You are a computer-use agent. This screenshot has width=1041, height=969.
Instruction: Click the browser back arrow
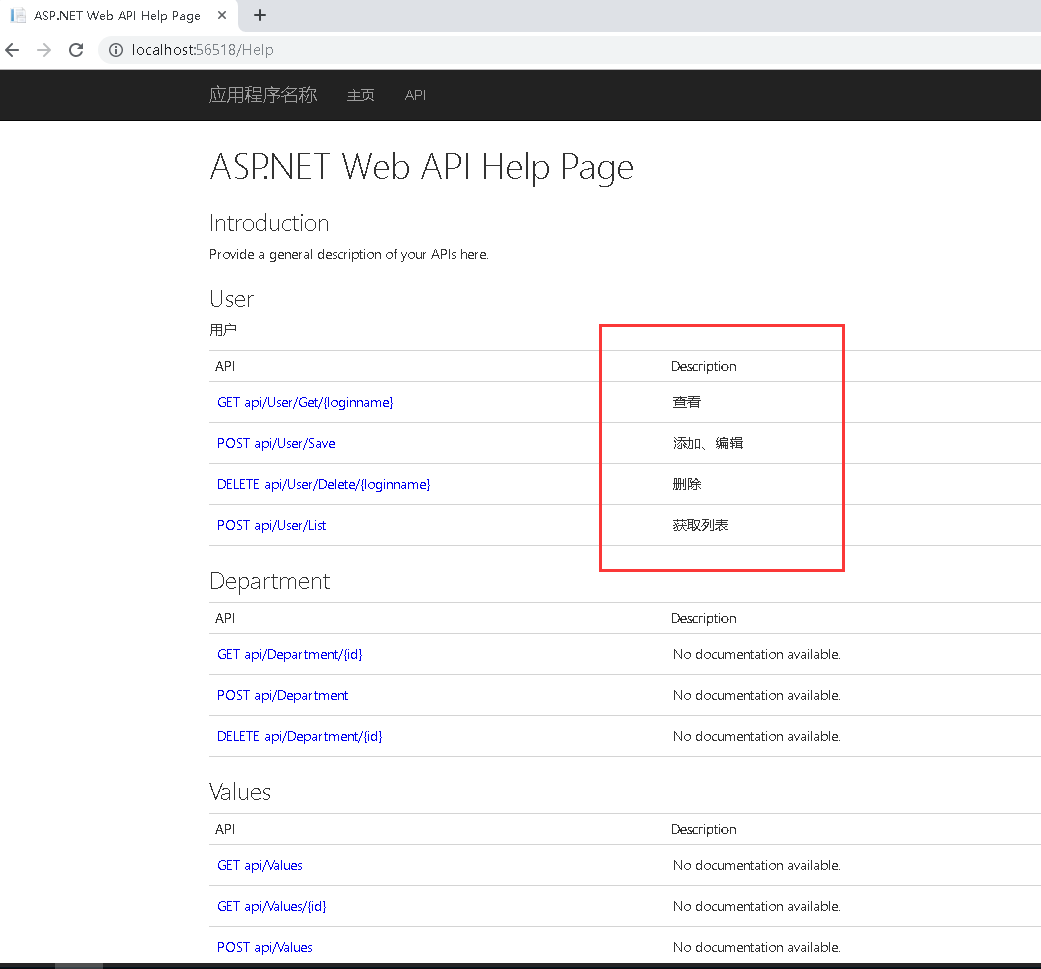point(12,50)
